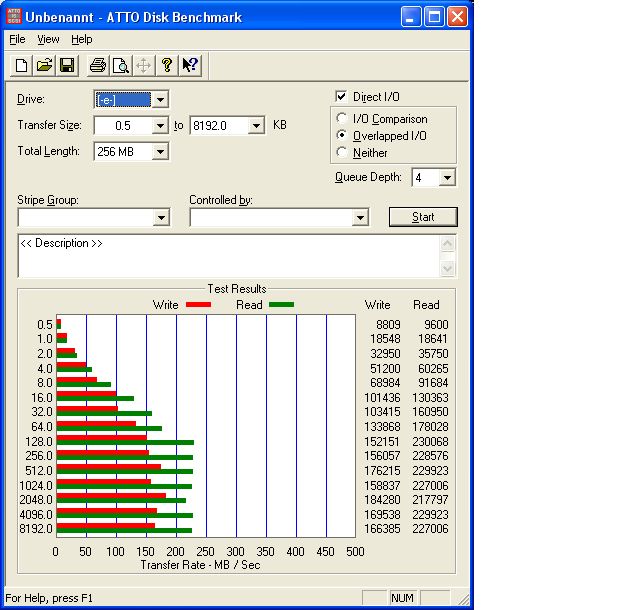Click the greyed move arrows toolbar icon
640x610 pixels.
tap(144, 65)
